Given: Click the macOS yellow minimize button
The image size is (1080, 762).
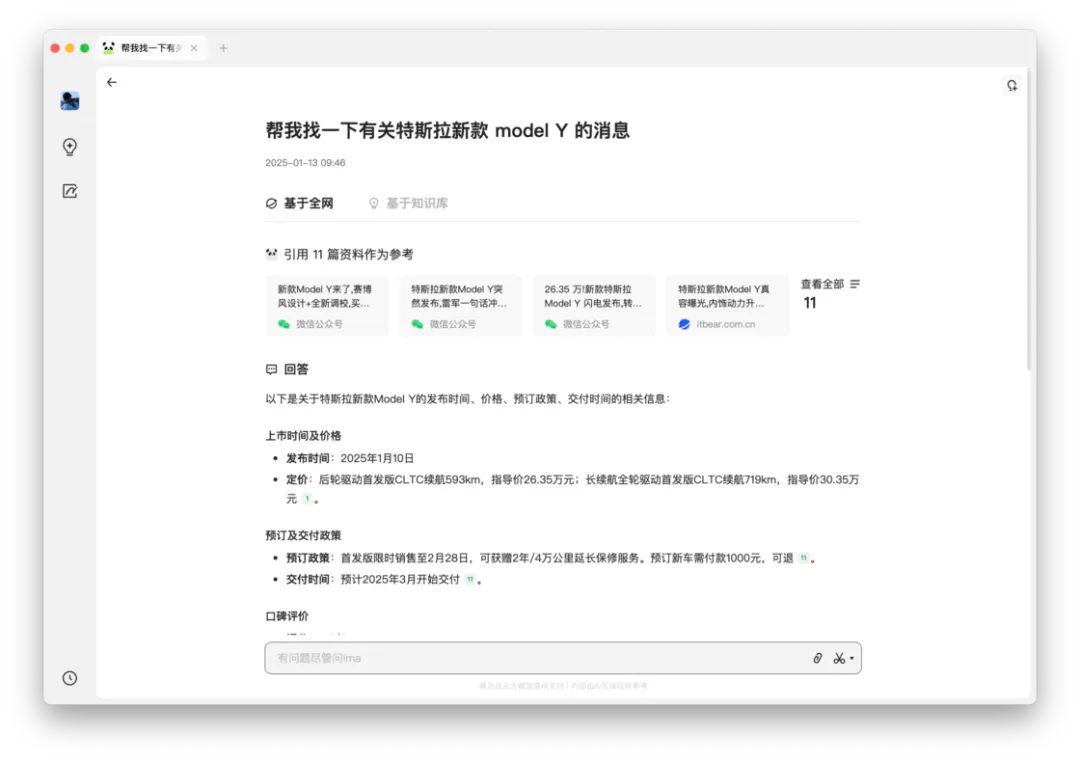Looking at the screenshot, I should pos(70,48).
